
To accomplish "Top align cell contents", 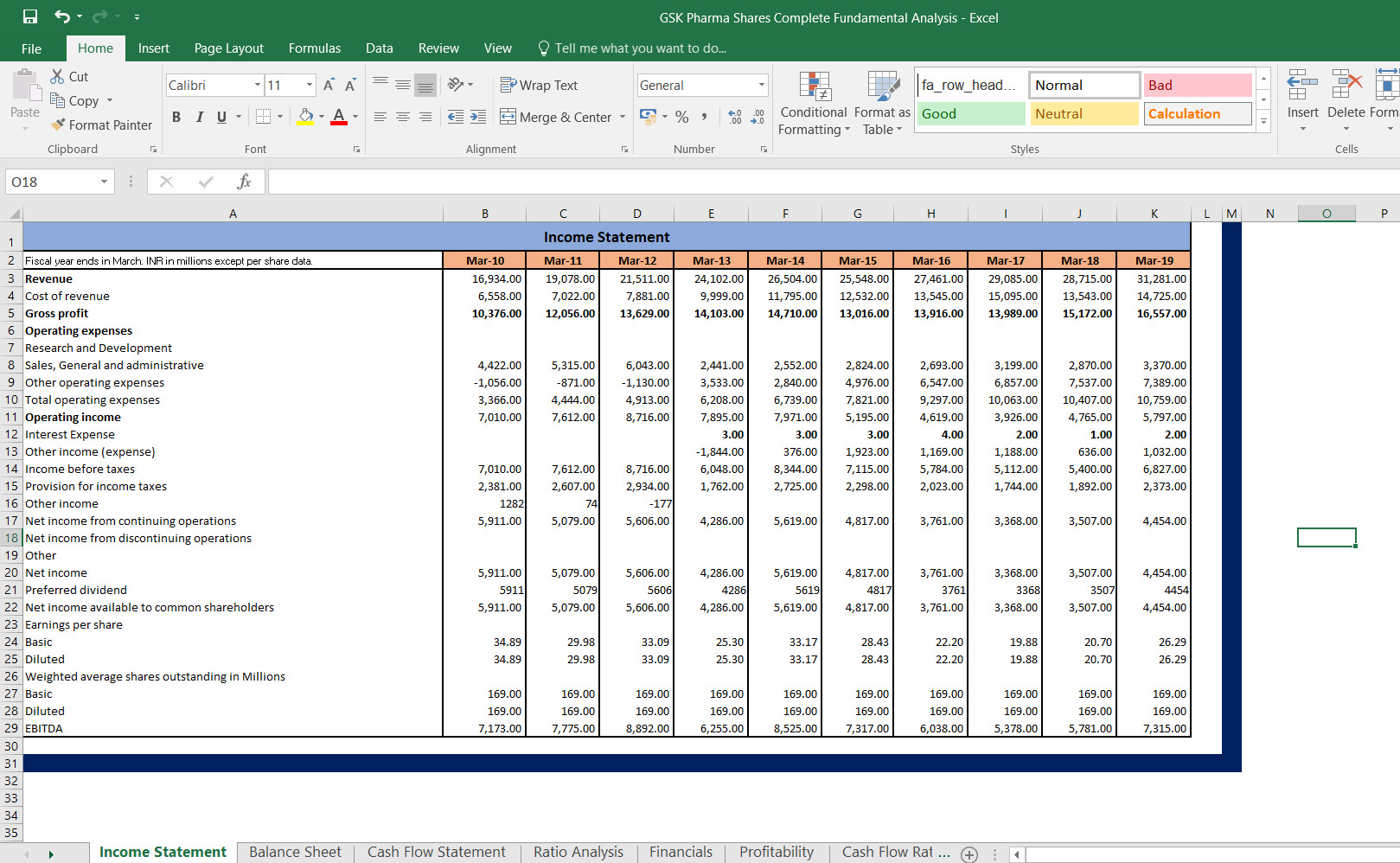I will [x=380, y=85].
